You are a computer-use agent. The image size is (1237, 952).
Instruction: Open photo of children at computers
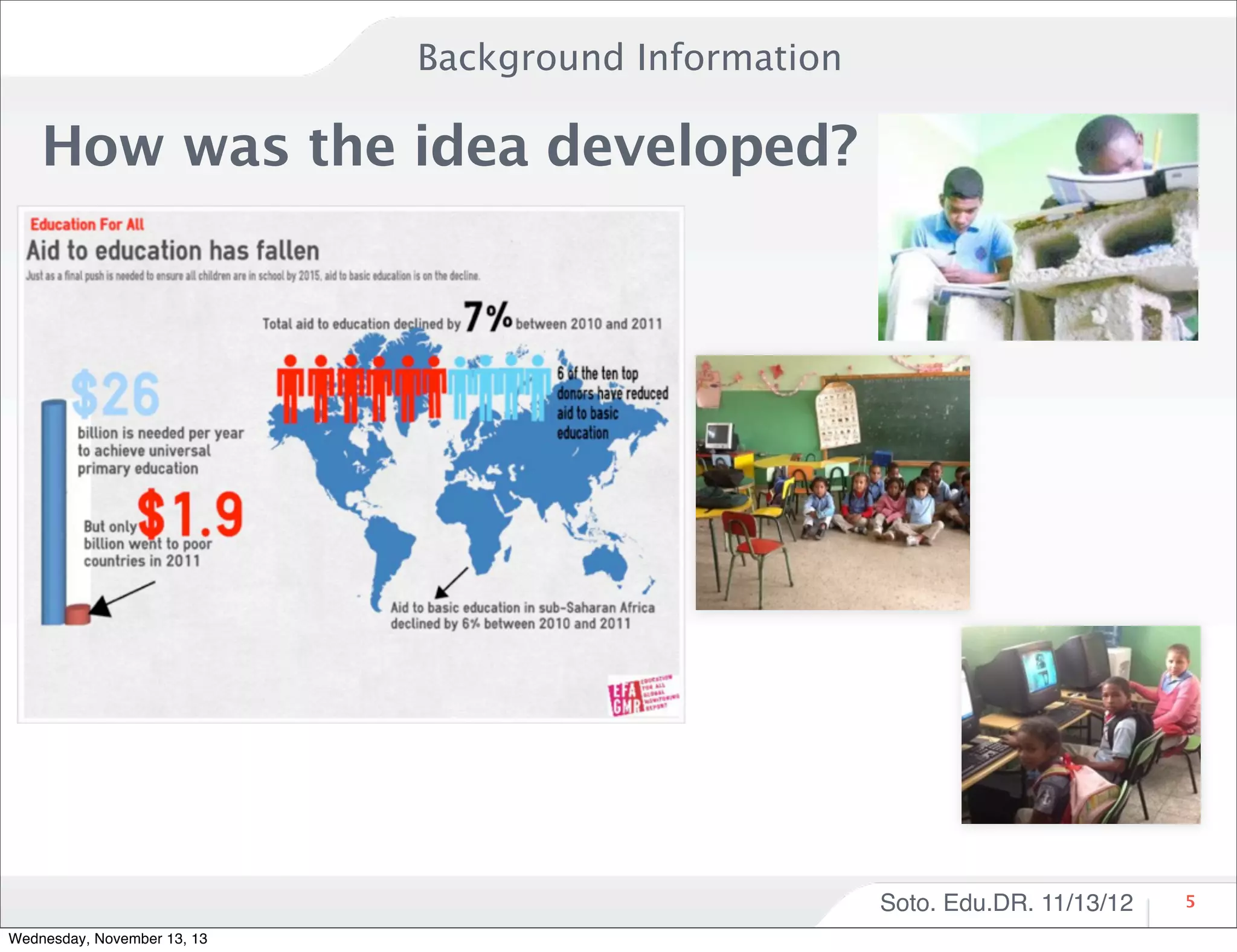tap(1081, 725)
